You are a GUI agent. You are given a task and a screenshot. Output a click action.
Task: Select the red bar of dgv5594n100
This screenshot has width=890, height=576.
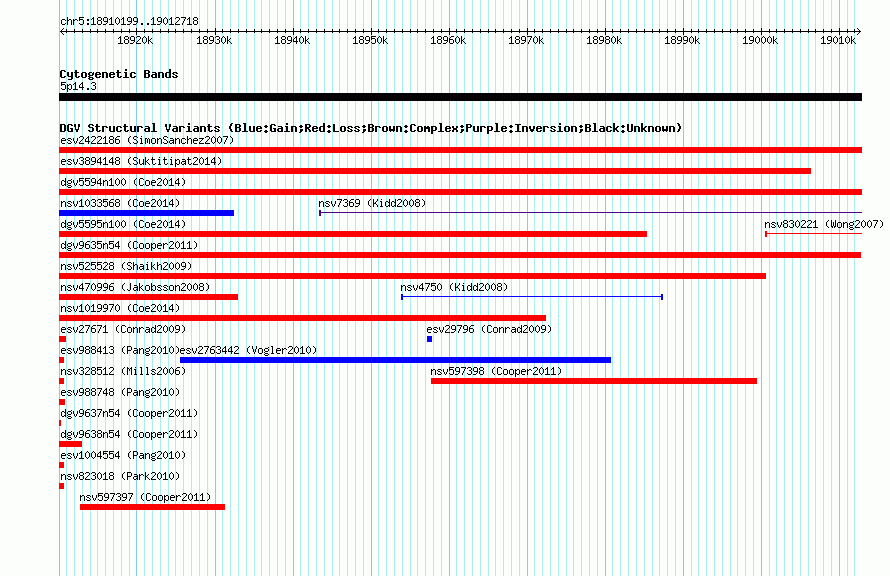[x=460, y=192]
